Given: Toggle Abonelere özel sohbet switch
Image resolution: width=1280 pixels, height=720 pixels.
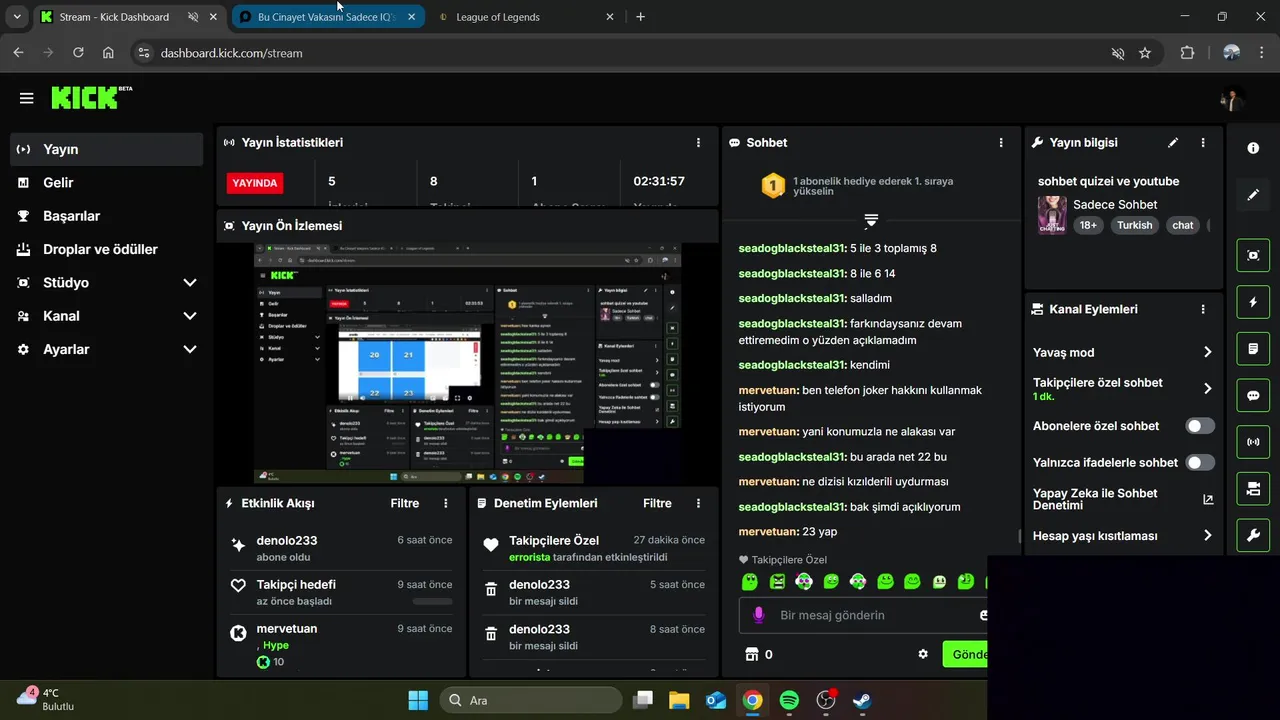Looking at the screenshot, I should pos(1200,426).
